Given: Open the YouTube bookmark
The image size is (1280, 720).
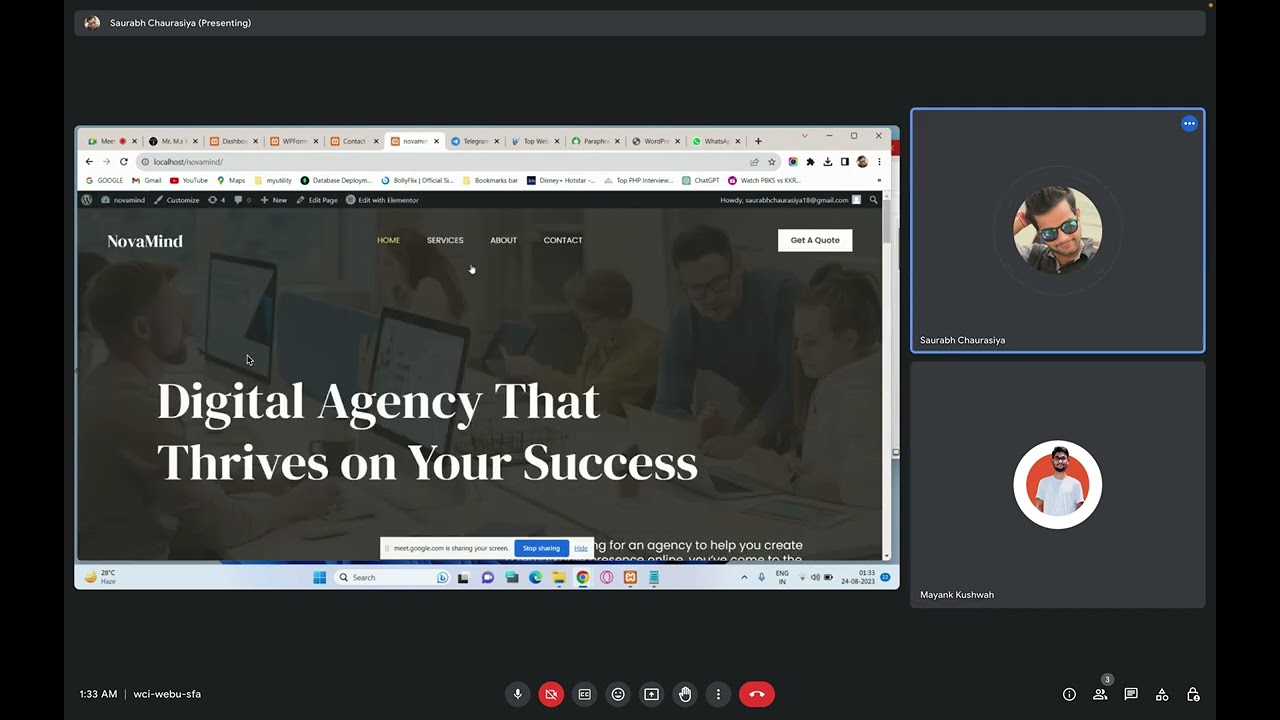Looking at the screenshot, I should pyautogui.click(x=189, y=181).
